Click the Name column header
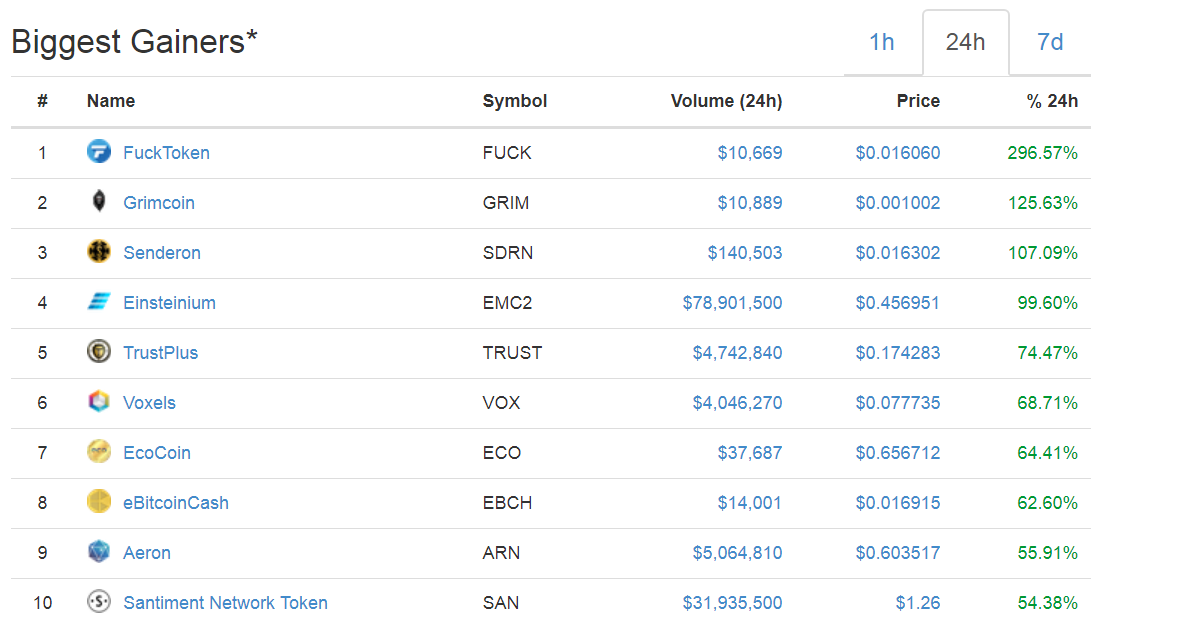The image size is (1192, 621). click(x=111, y=101)
